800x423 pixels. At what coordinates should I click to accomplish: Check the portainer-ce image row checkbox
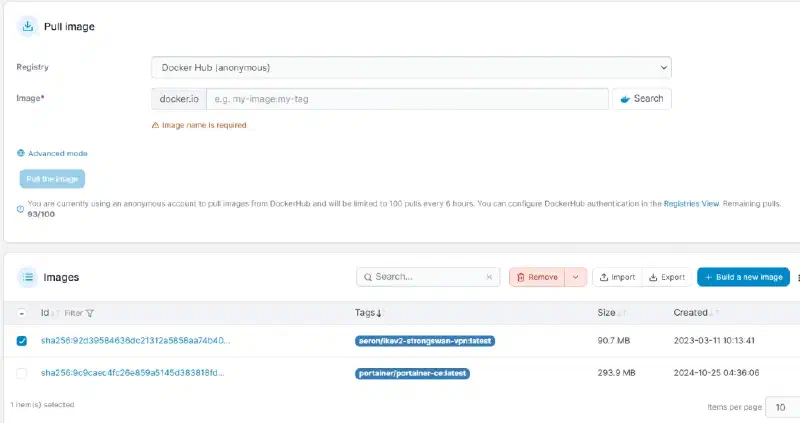click(21, 373)
